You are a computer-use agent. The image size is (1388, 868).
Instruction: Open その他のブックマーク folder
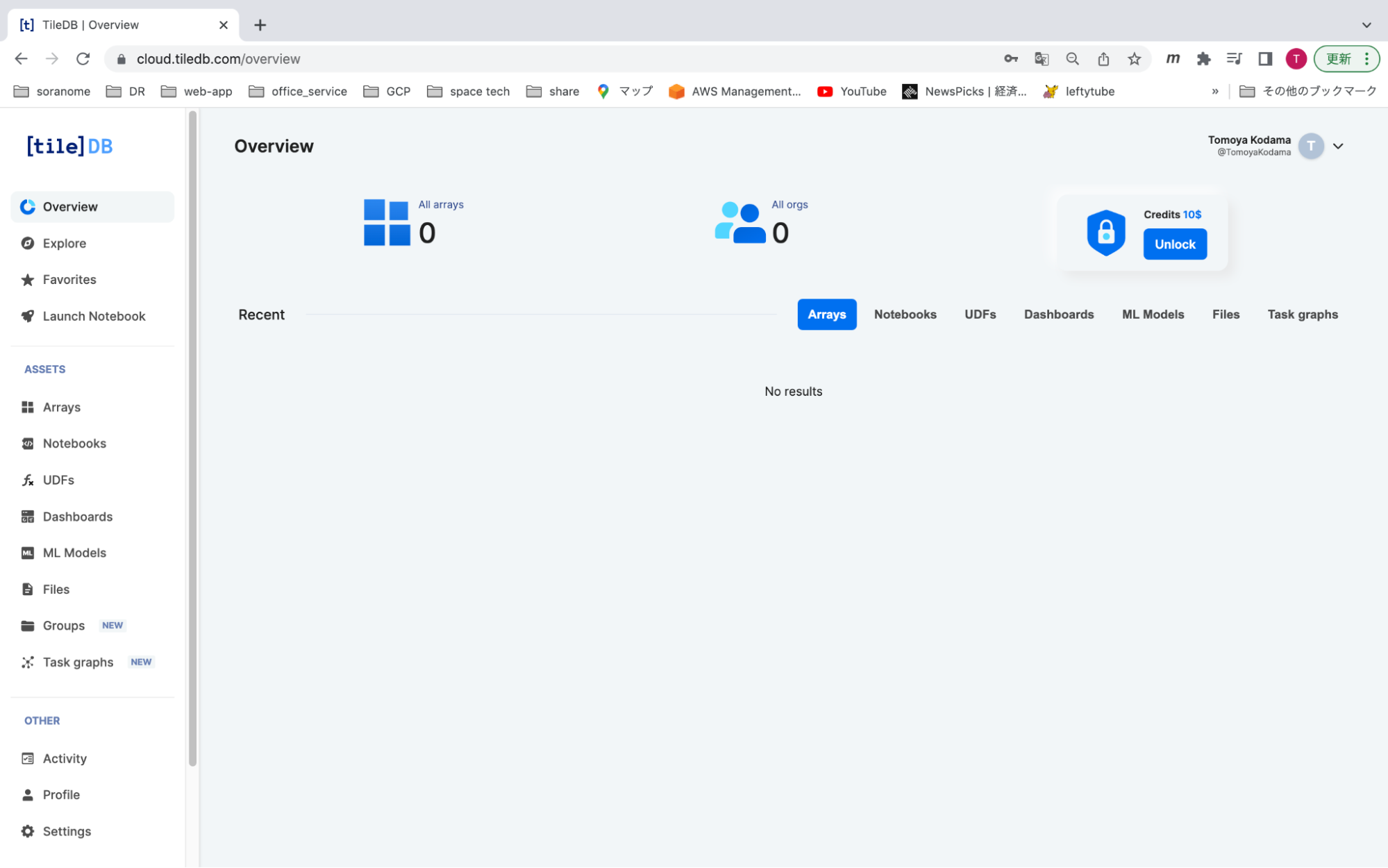pos(1308,92)
